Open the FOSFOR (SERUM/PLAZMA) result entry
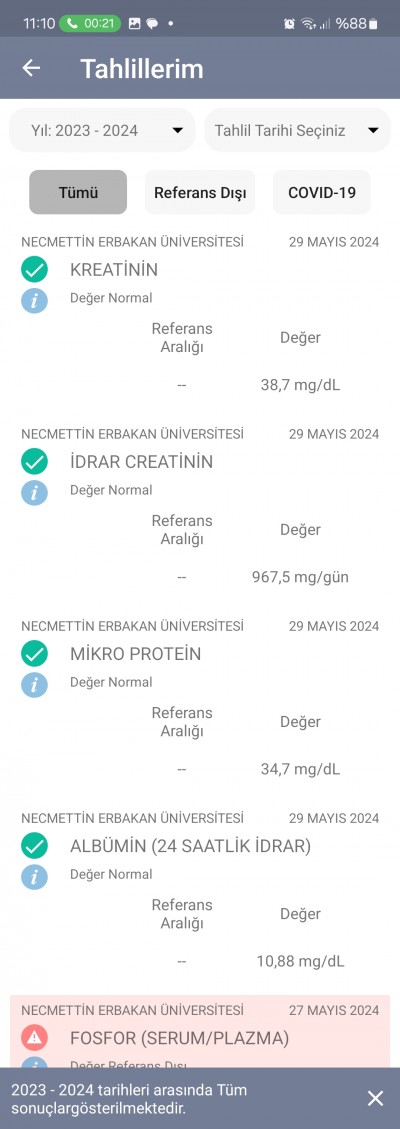400x1129 pixels. coord(200,1032)
